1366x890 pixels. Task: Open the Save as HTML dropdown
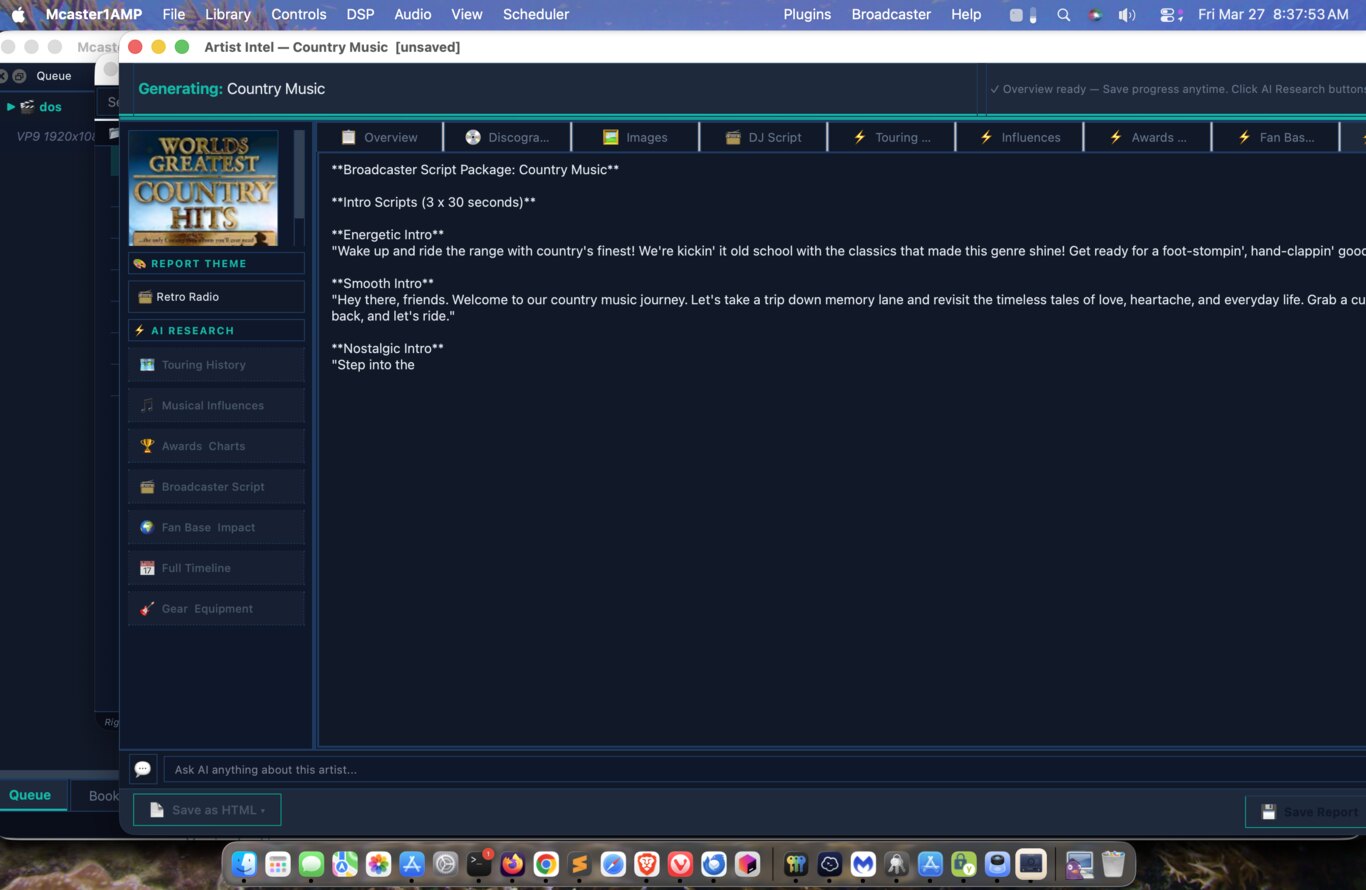point(207,810)
